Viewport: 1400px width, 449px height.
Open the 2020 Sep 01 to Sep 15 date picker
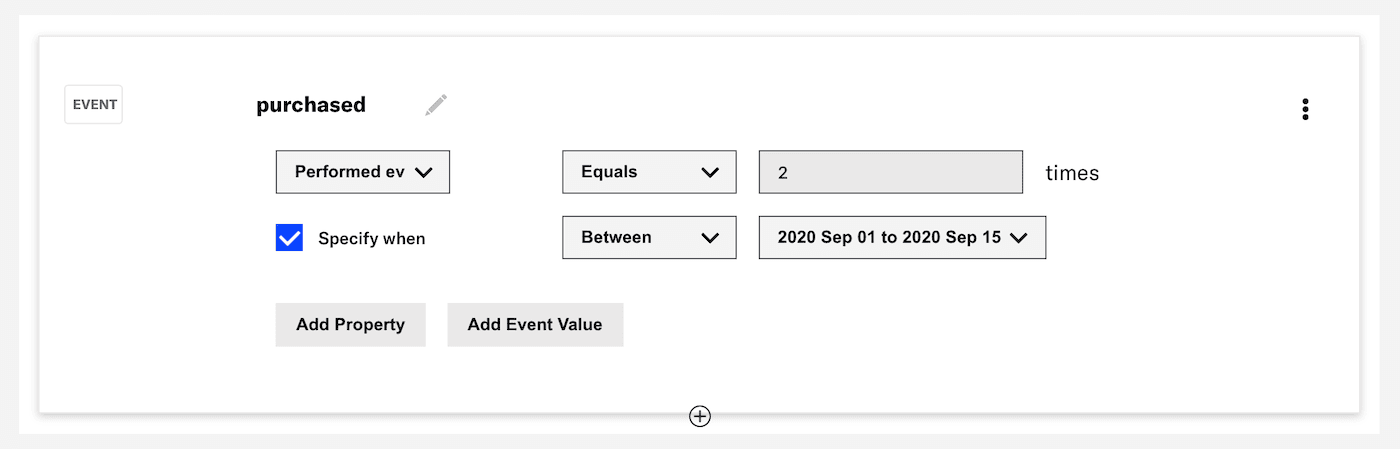[x=890, y=238]
